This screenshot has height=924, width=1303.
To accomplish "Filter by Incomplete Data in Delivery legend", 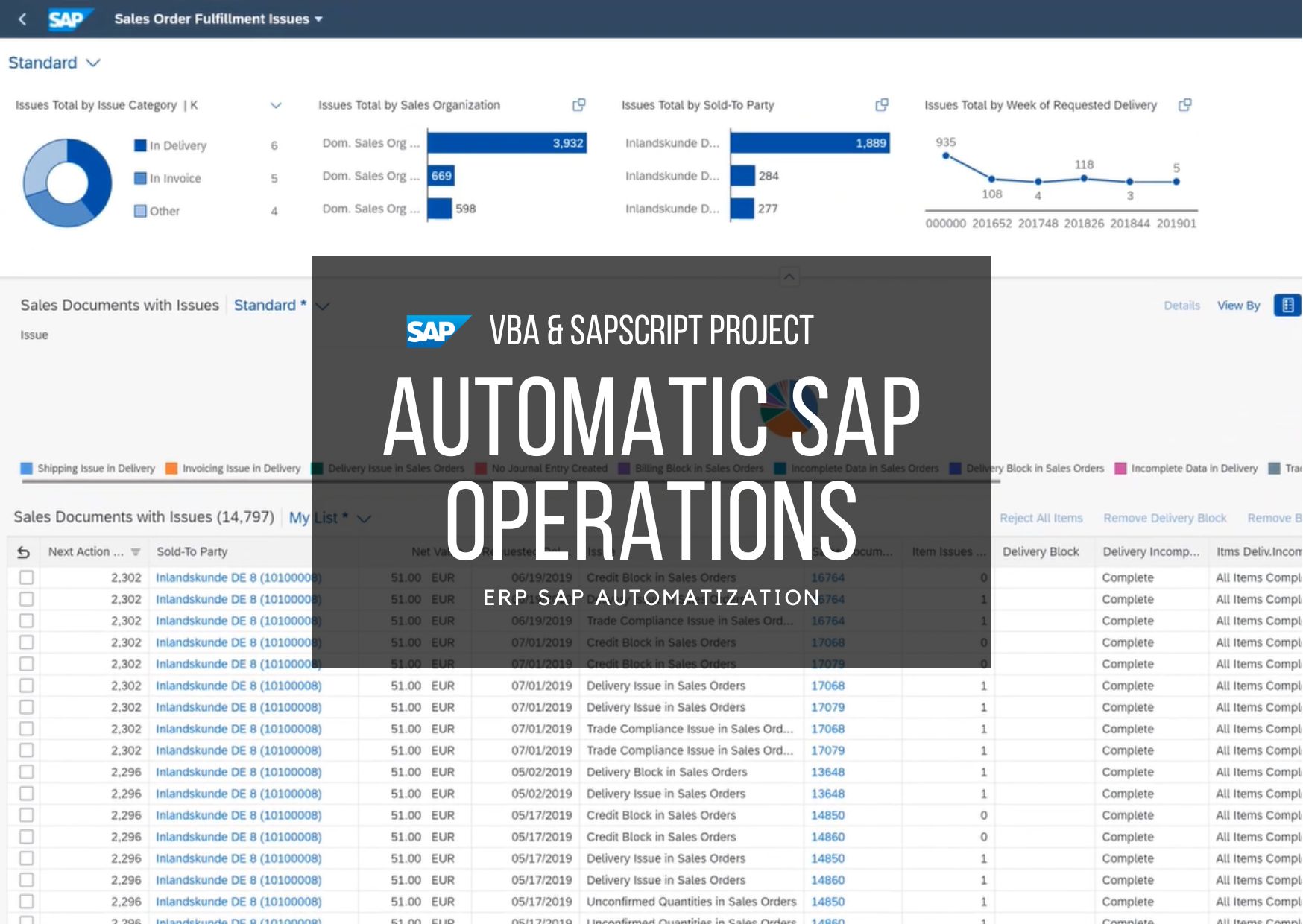I will [x=1186, y=469].
